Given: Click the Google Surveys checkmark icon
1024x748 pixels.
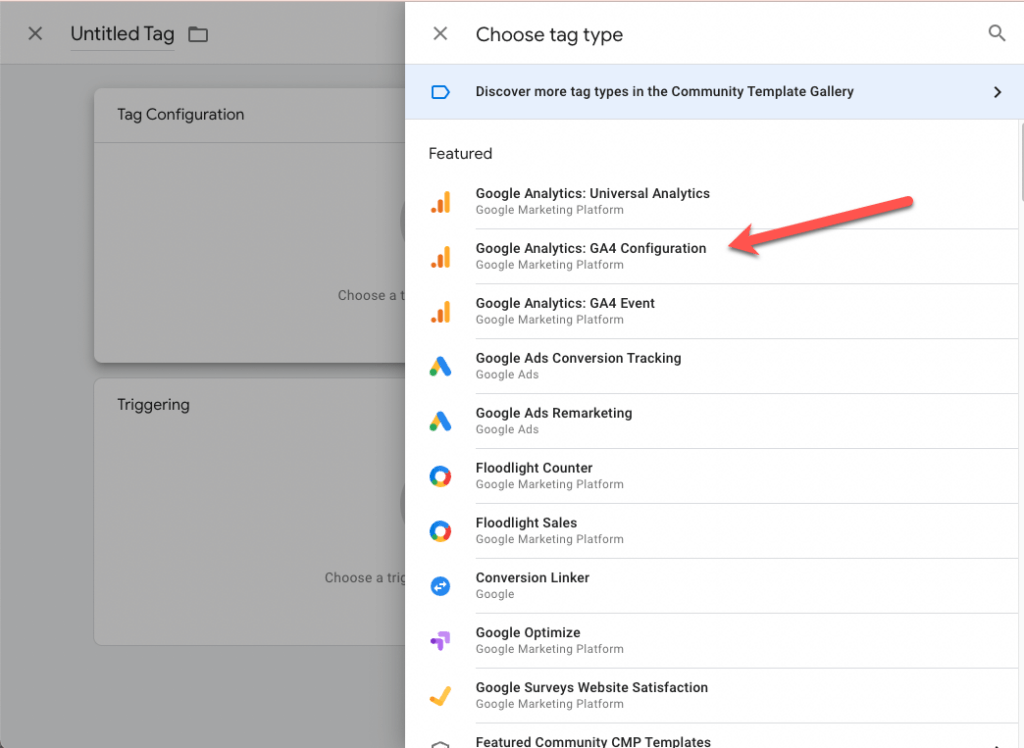Looking at the screenshot, I should (x=441, y=695).
